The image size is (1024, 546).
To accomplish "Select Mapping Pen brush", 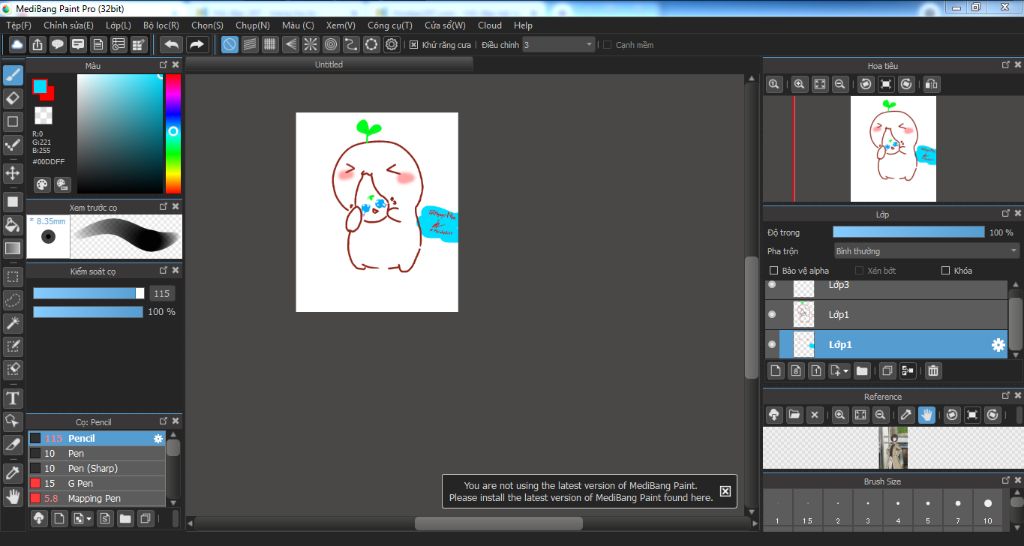I will point(97,498).
